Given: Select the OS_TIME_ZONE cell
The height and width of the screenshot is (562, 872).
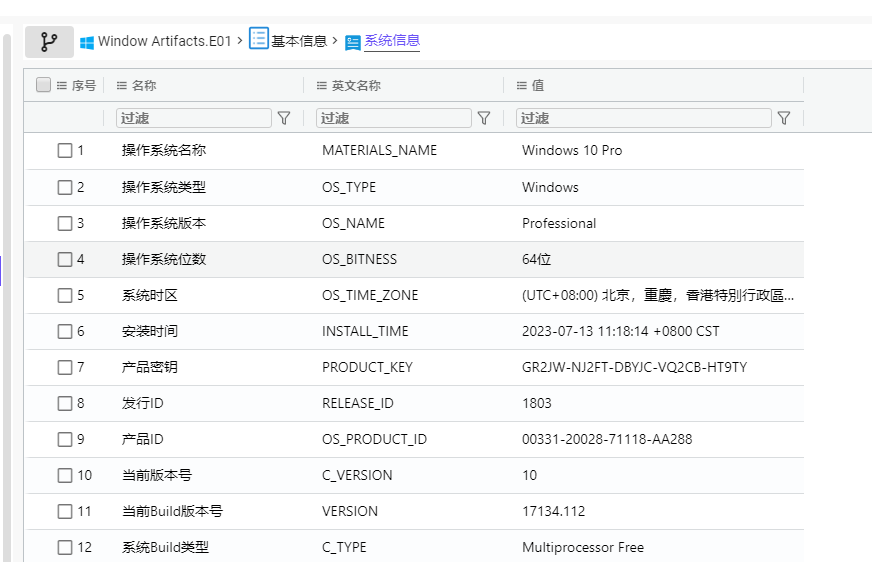Looking at the screenshot, I should tap(370, 295).
